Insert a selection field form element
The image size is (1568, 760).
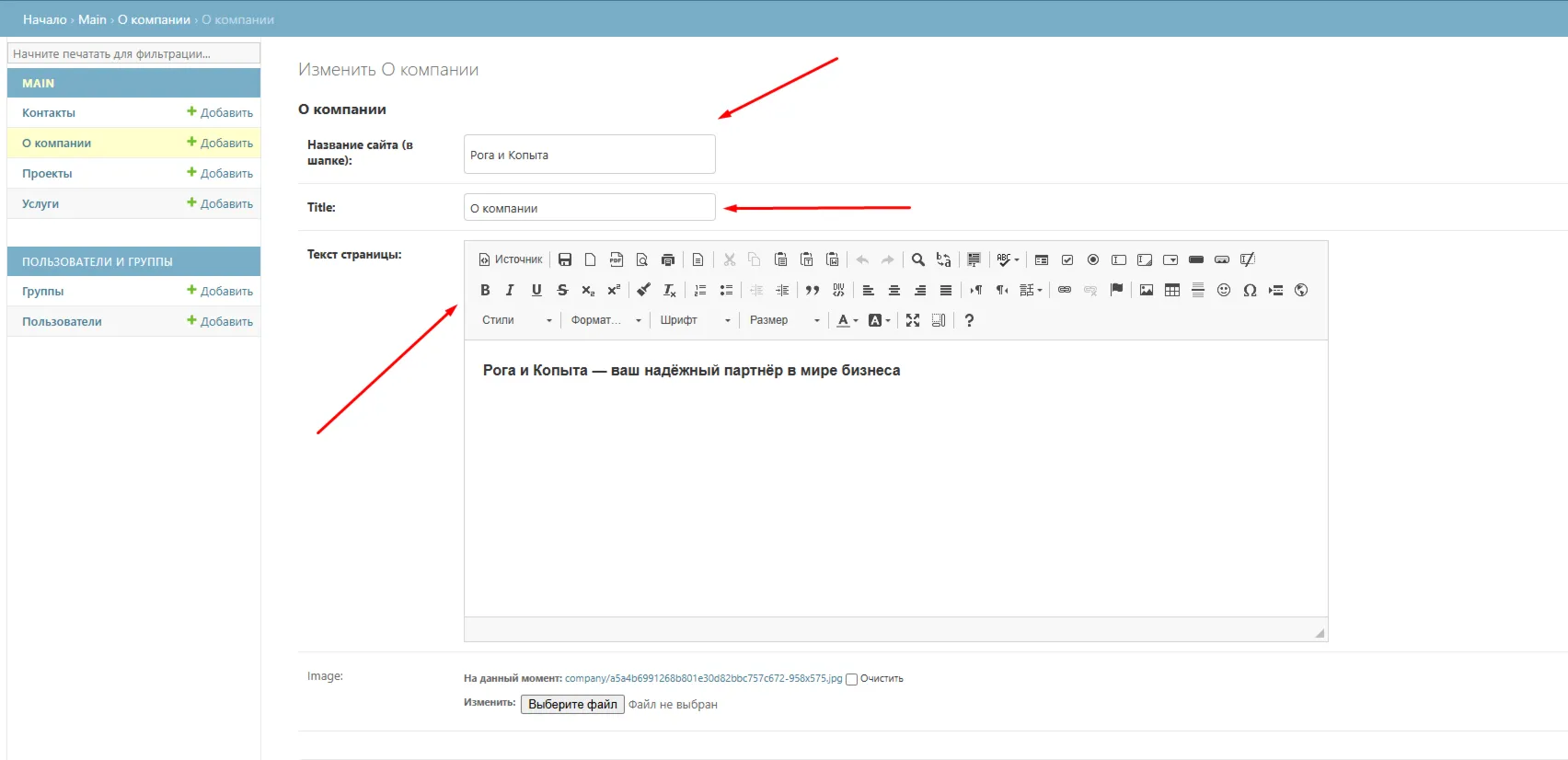[1170, 259]
